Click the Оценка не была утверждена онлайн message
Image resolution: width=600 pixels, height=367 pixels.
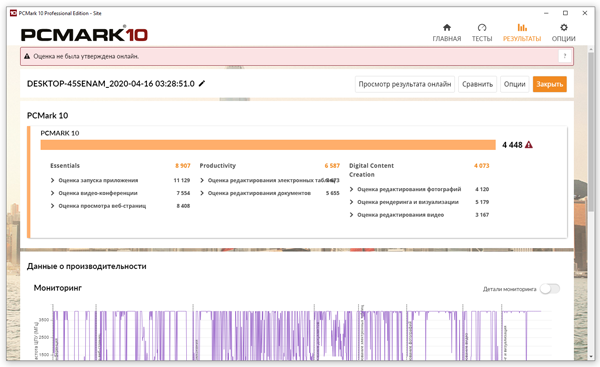[86, 56]
